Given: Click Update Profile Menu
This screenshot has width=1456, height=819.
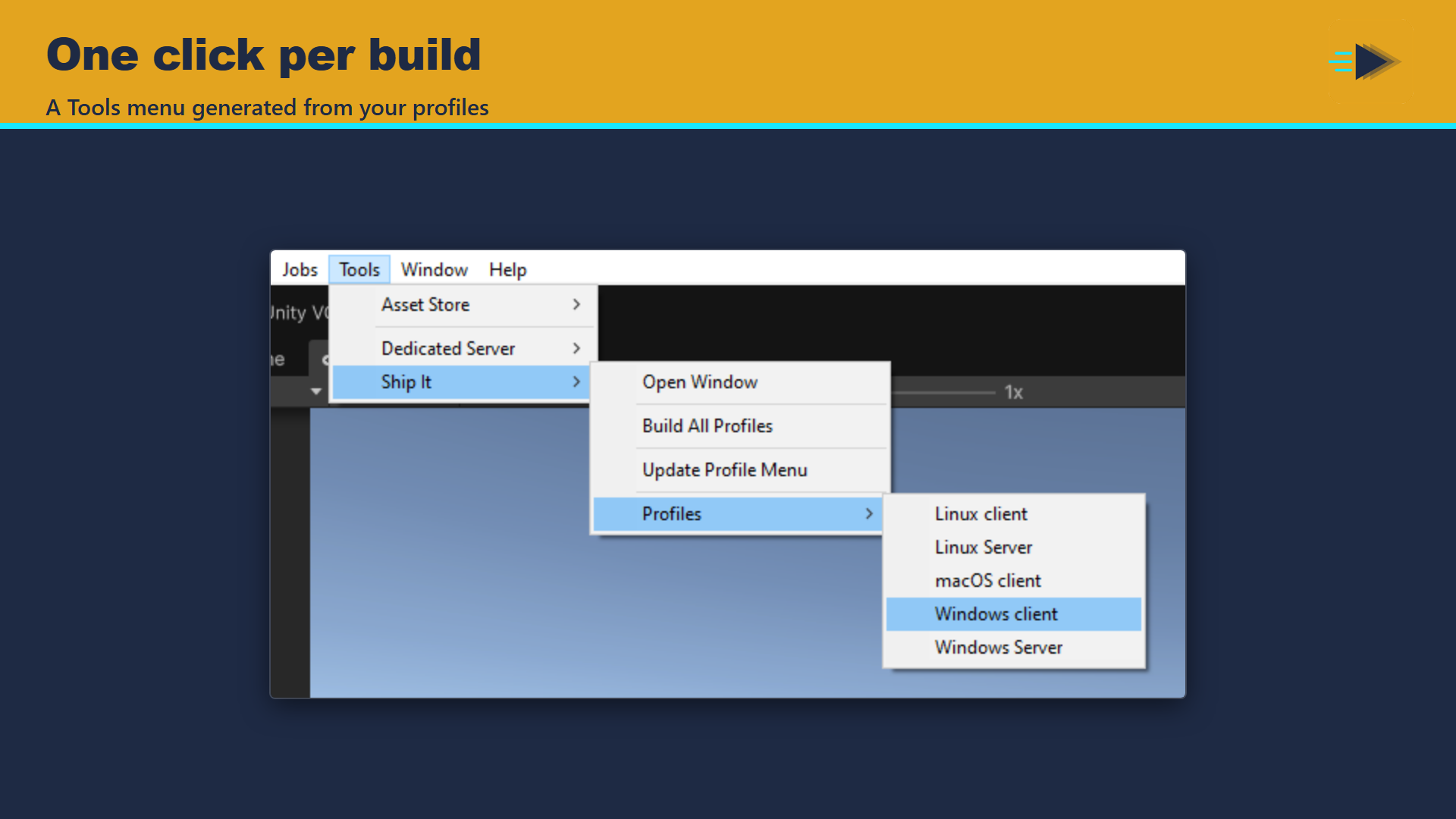Looking at the screenshot, I should click(x=739, y=470).
